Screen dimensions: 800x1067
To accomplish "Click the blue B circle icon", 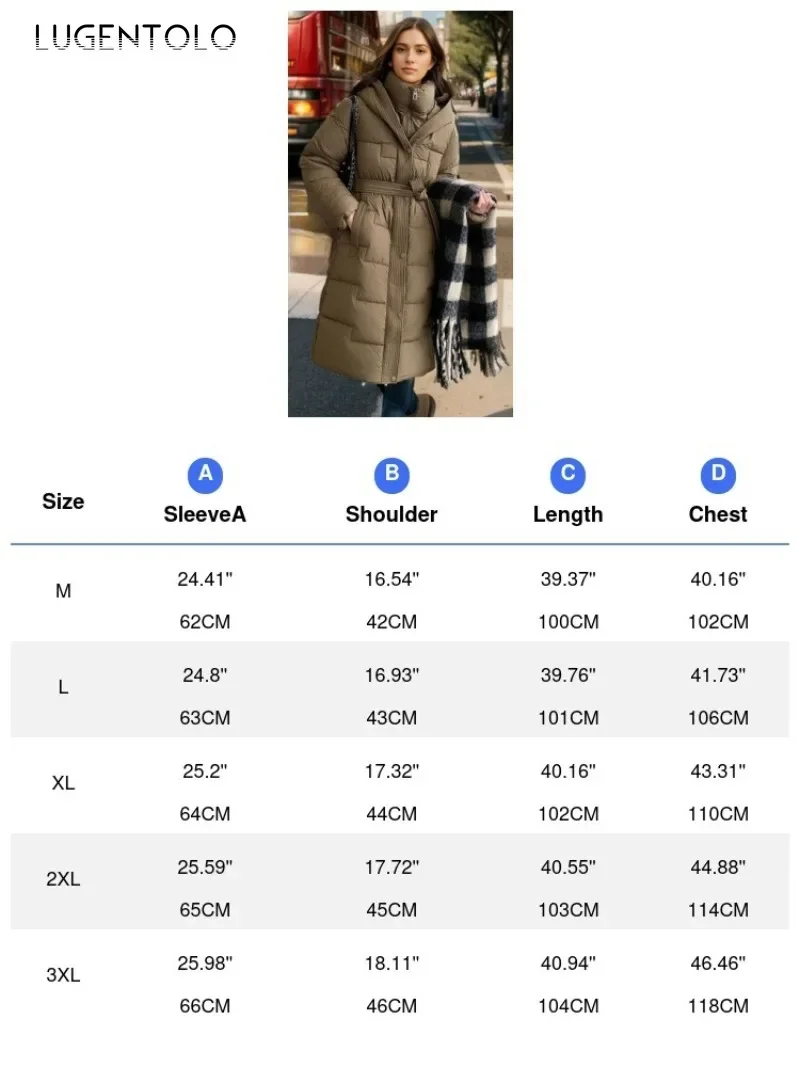I will click(x=392, y=475).
